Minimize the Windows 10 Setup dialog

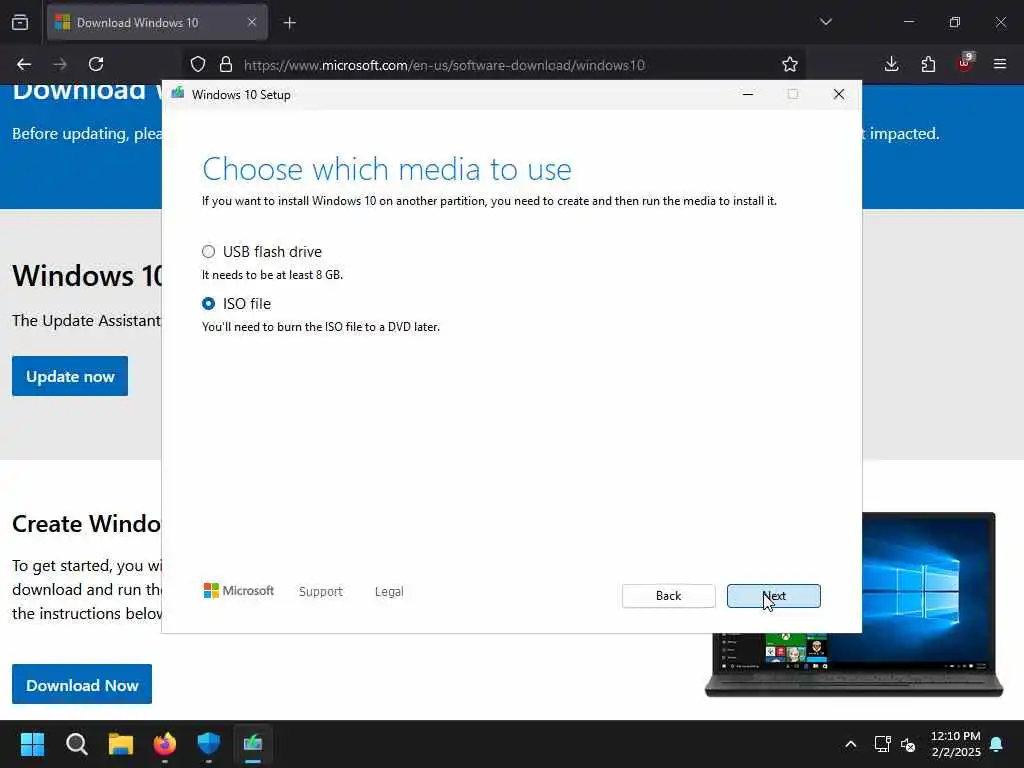(748, 94)
